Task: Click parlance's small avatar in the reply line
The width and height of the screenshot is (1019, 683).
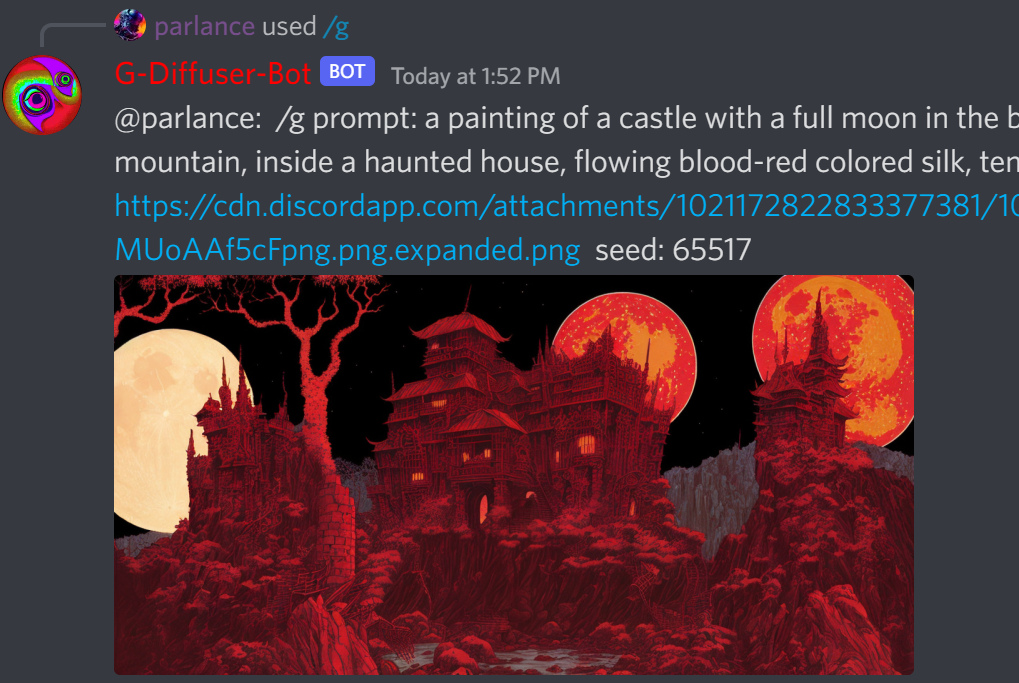Action: (129, 25)
